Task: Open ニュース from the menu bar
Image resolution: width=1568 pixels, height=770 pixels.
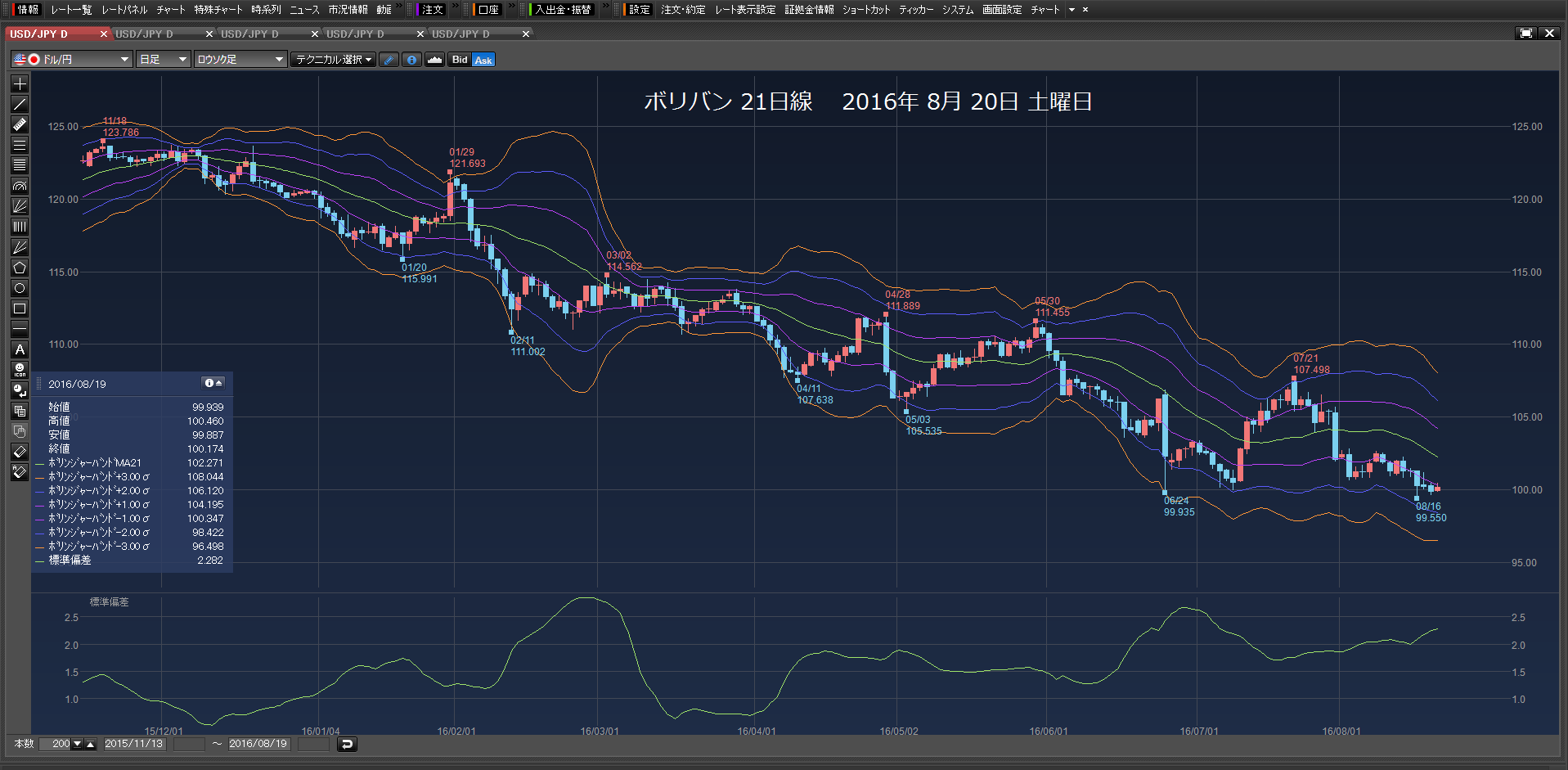Action: coord(304,10)
